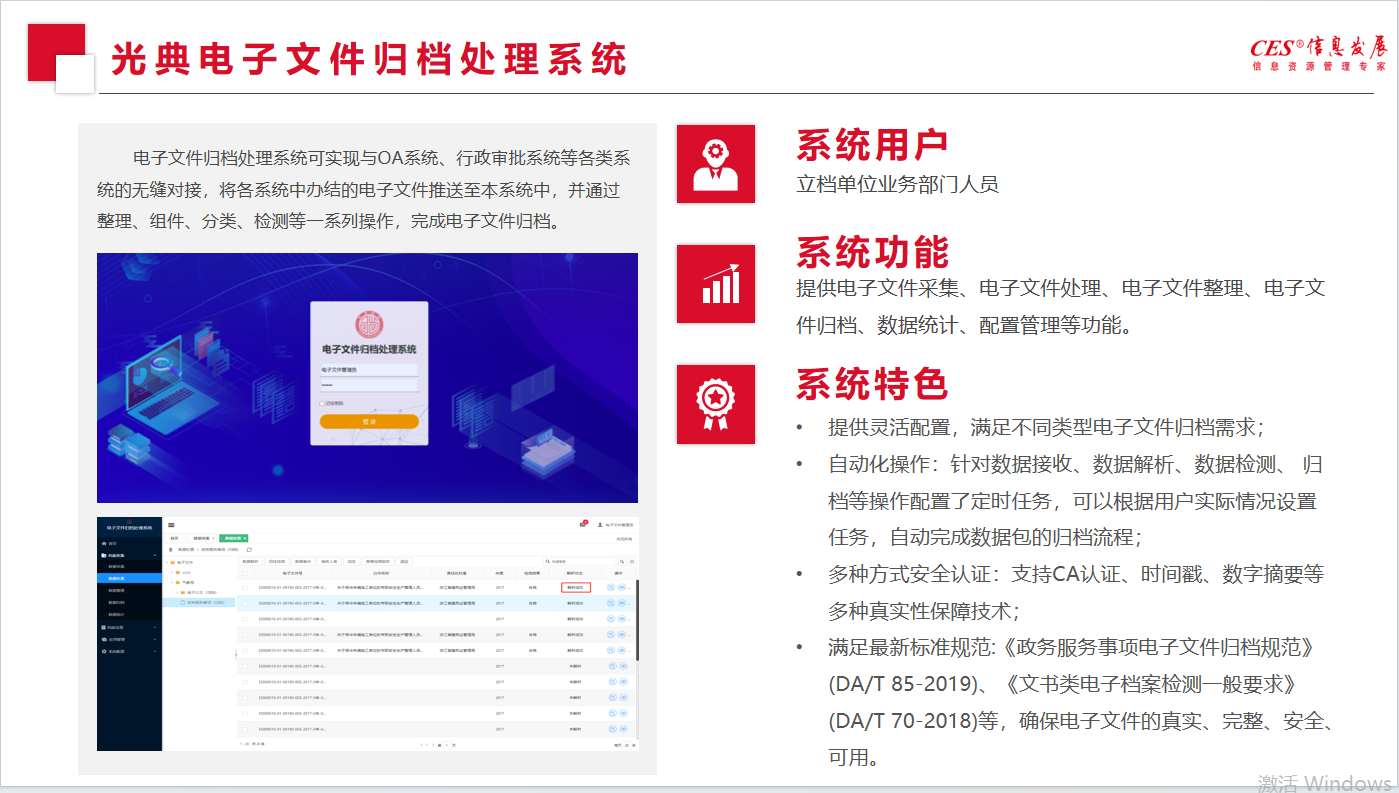Collapse the 气象局 tree node
1399x793 pixels.
(172, 582)
